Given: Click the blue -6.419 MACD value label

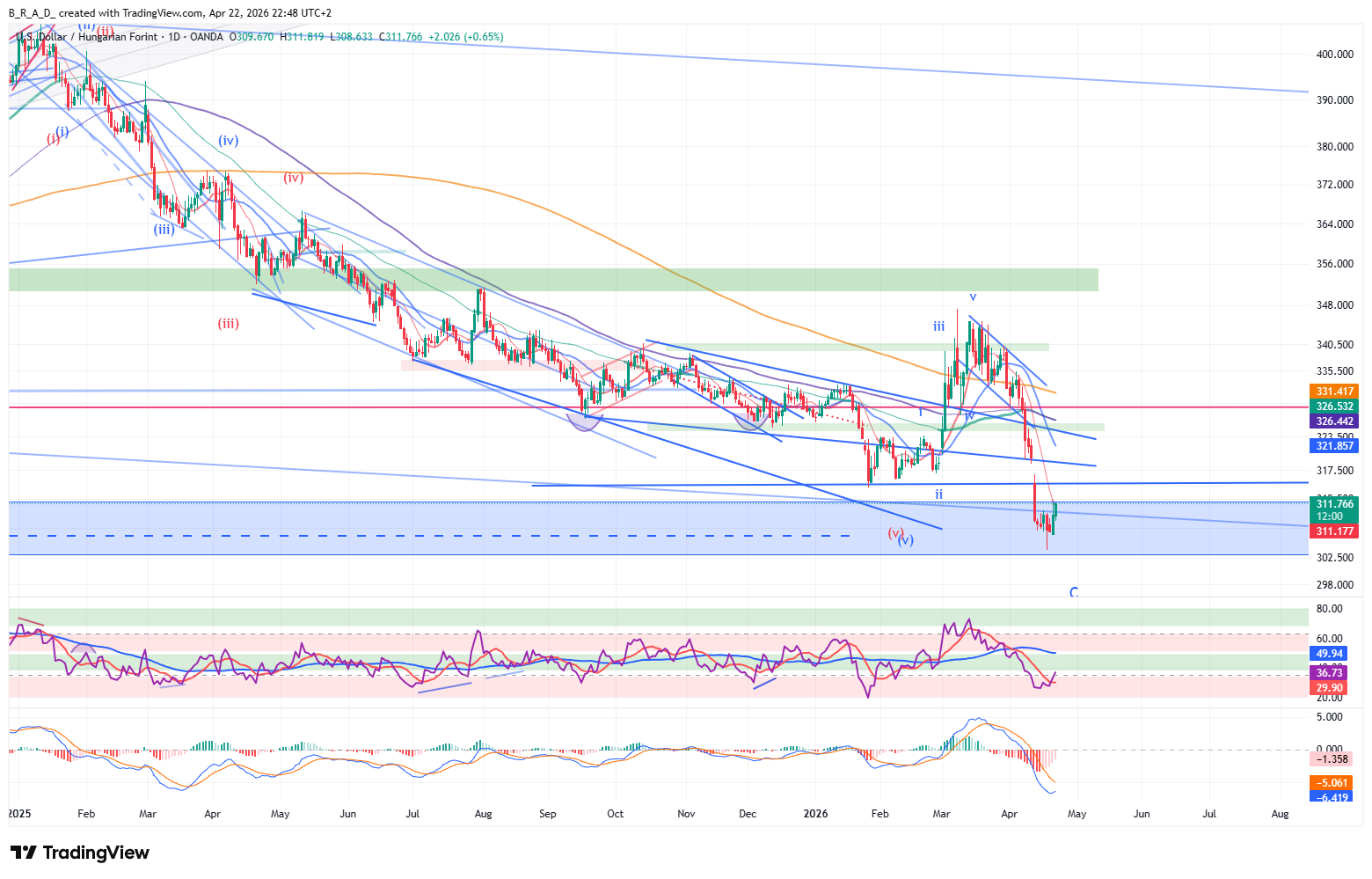Looking at the screenshot, I should (1332, 797).
